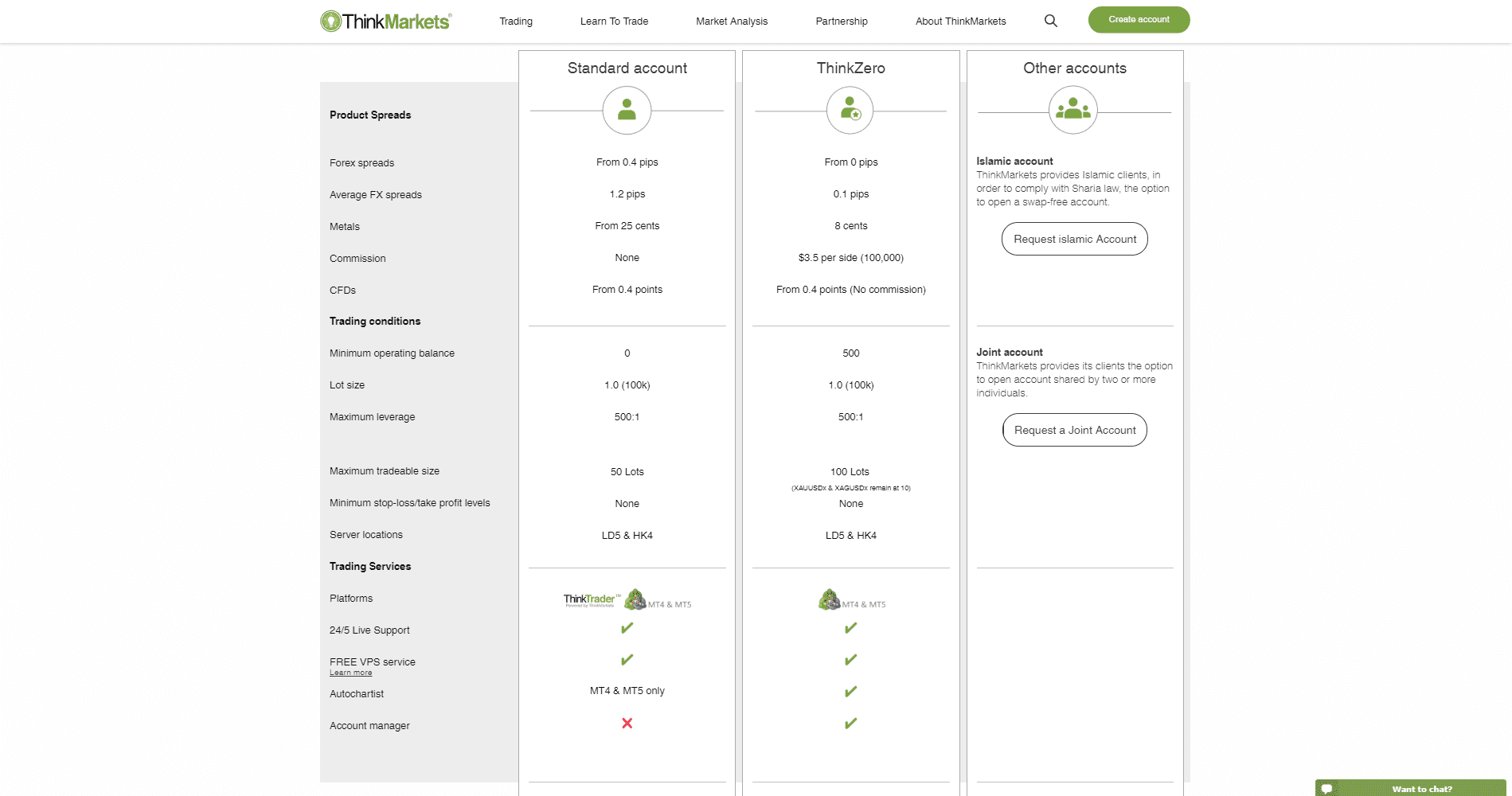Screen dimensions: 1512x796
Task: Click the Standard account person icon
Action: pyautogui.click(x=627, y=110)
